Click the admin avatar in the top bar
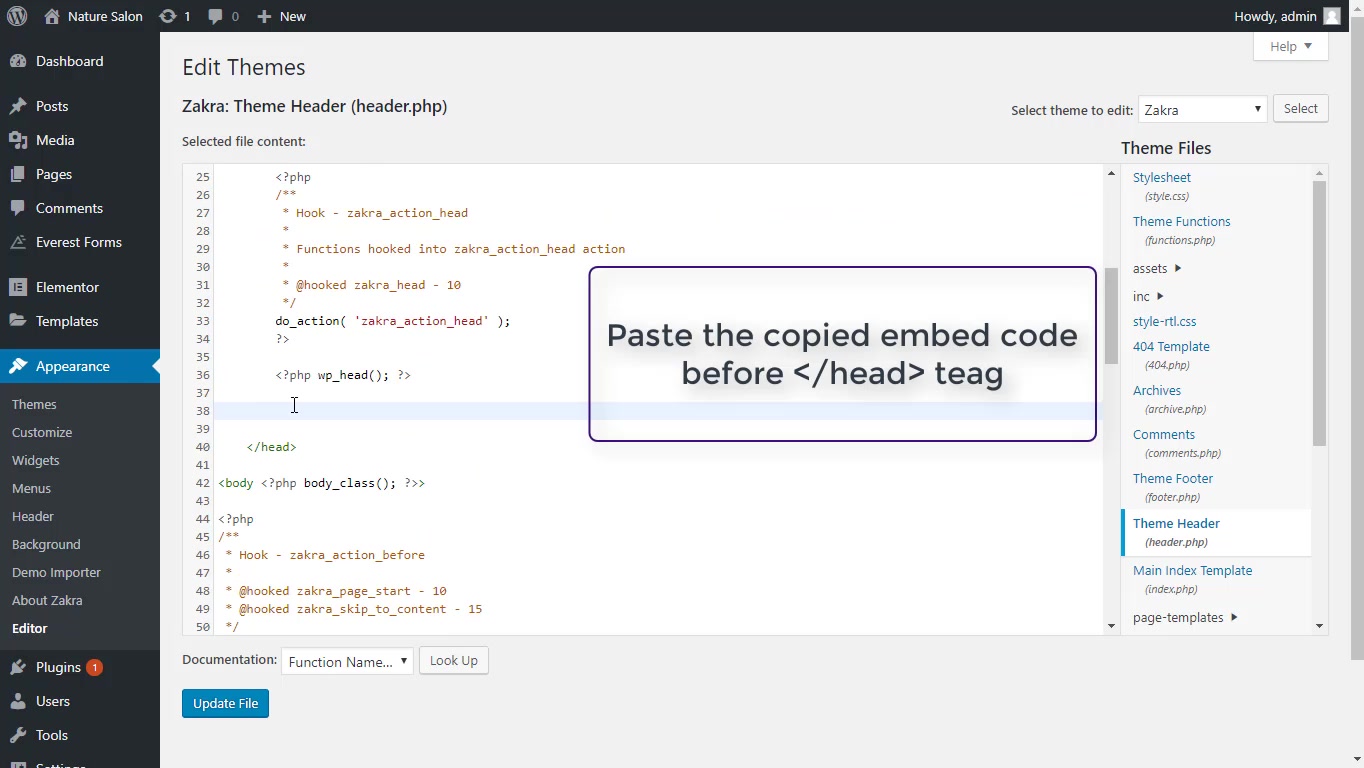 1330,16
